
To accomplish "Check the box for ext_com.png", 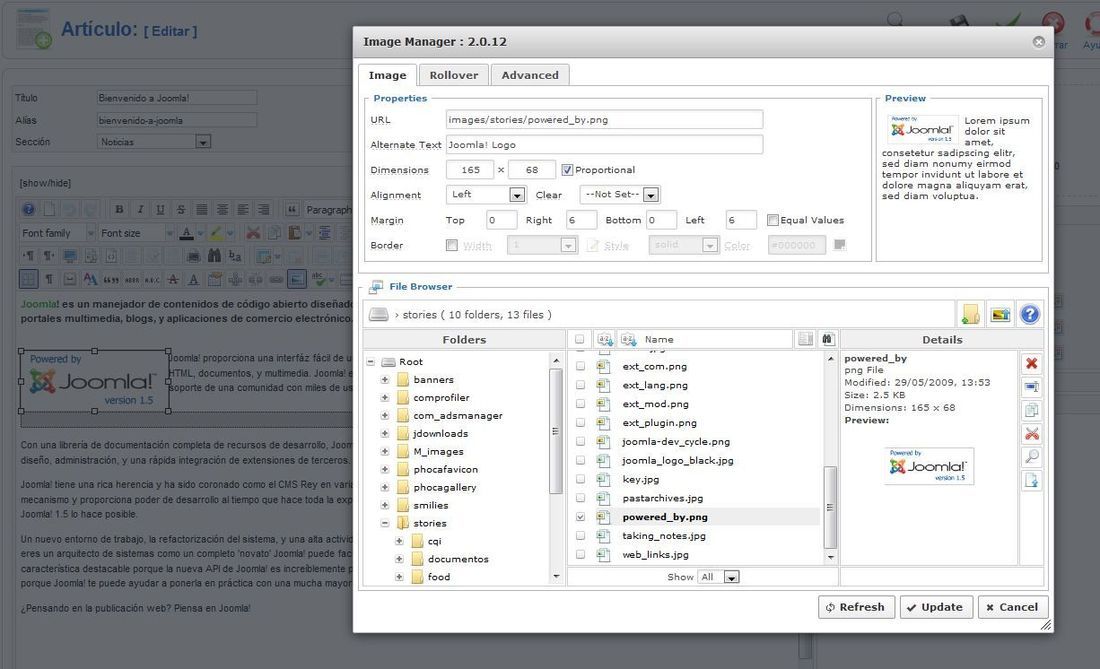I will [x=580, y=366].
